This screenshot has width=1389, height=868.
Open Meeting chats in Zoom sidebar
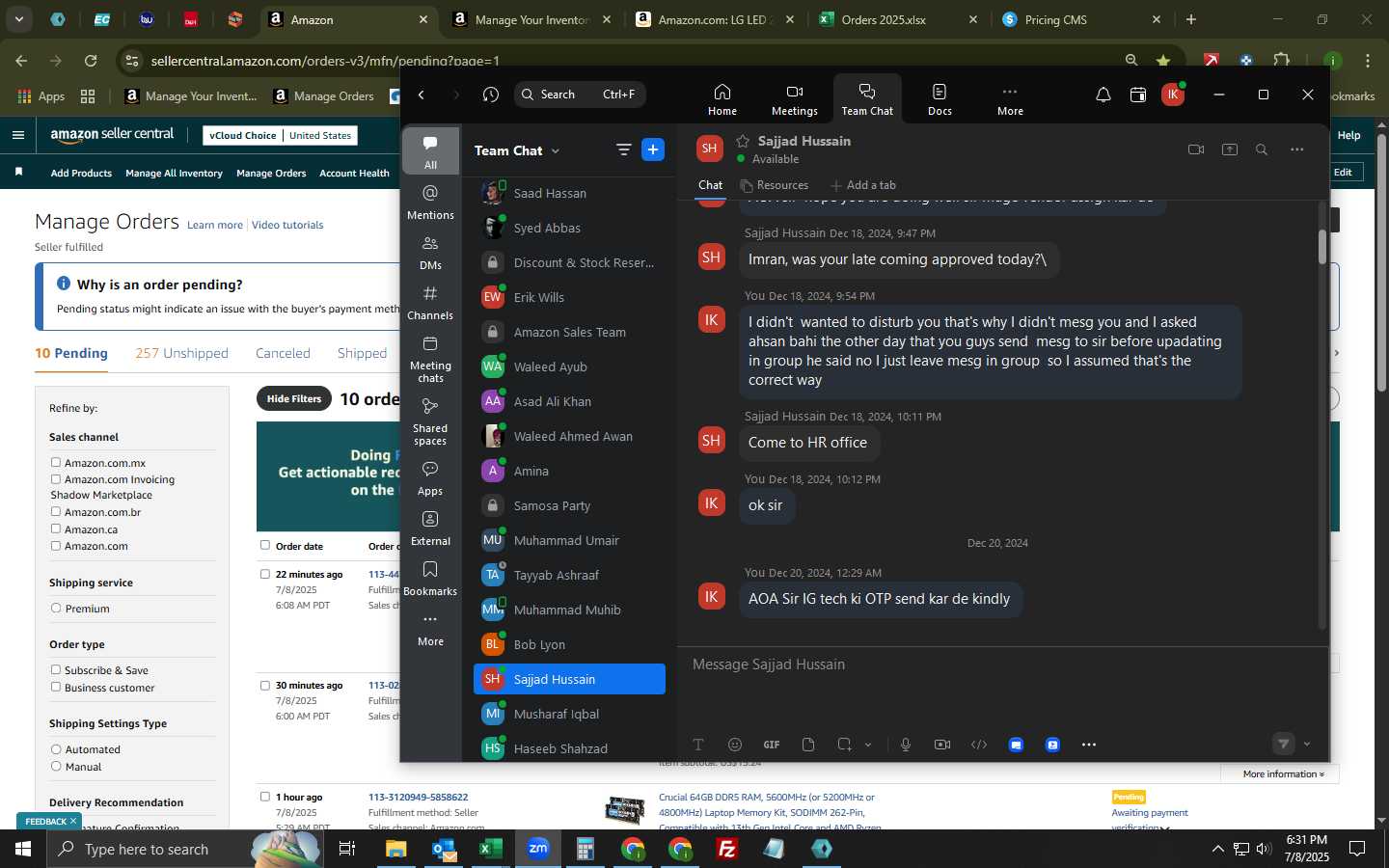(x=430, y=359)
